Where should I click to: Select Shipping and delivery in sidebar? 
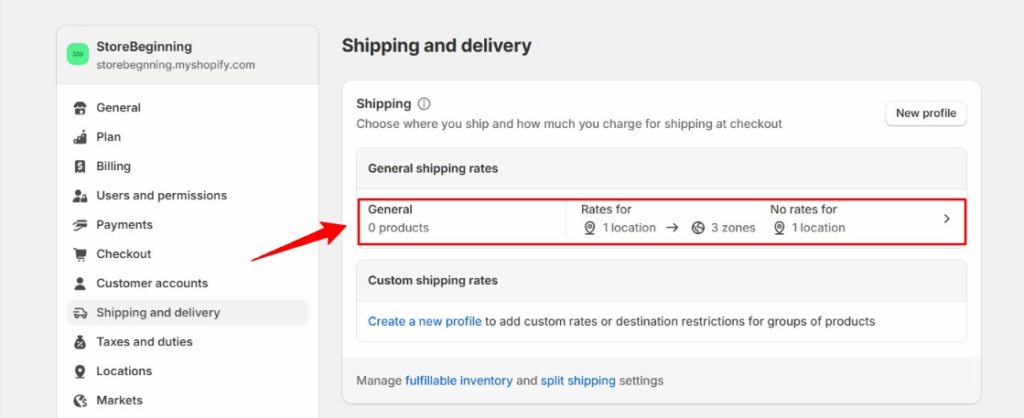click(158, 313)
